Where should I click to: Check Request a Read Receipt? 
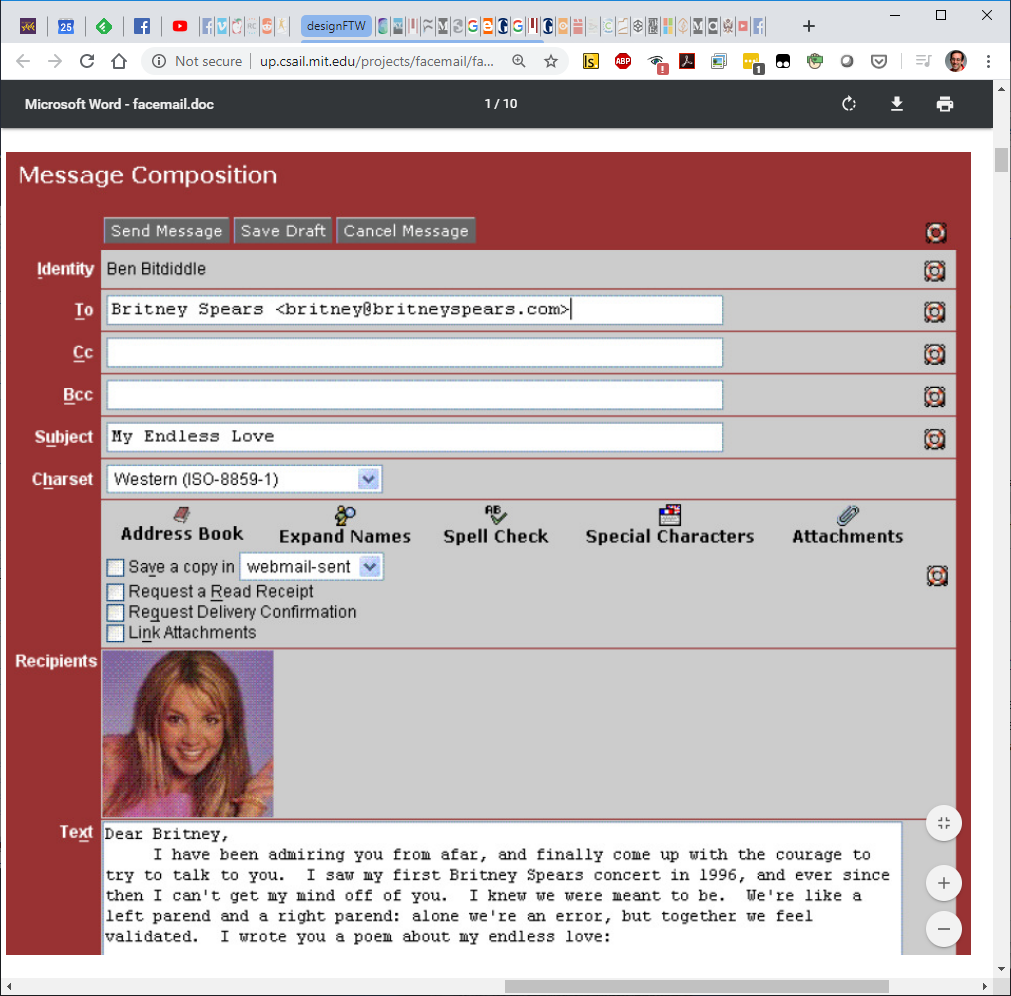116,592
